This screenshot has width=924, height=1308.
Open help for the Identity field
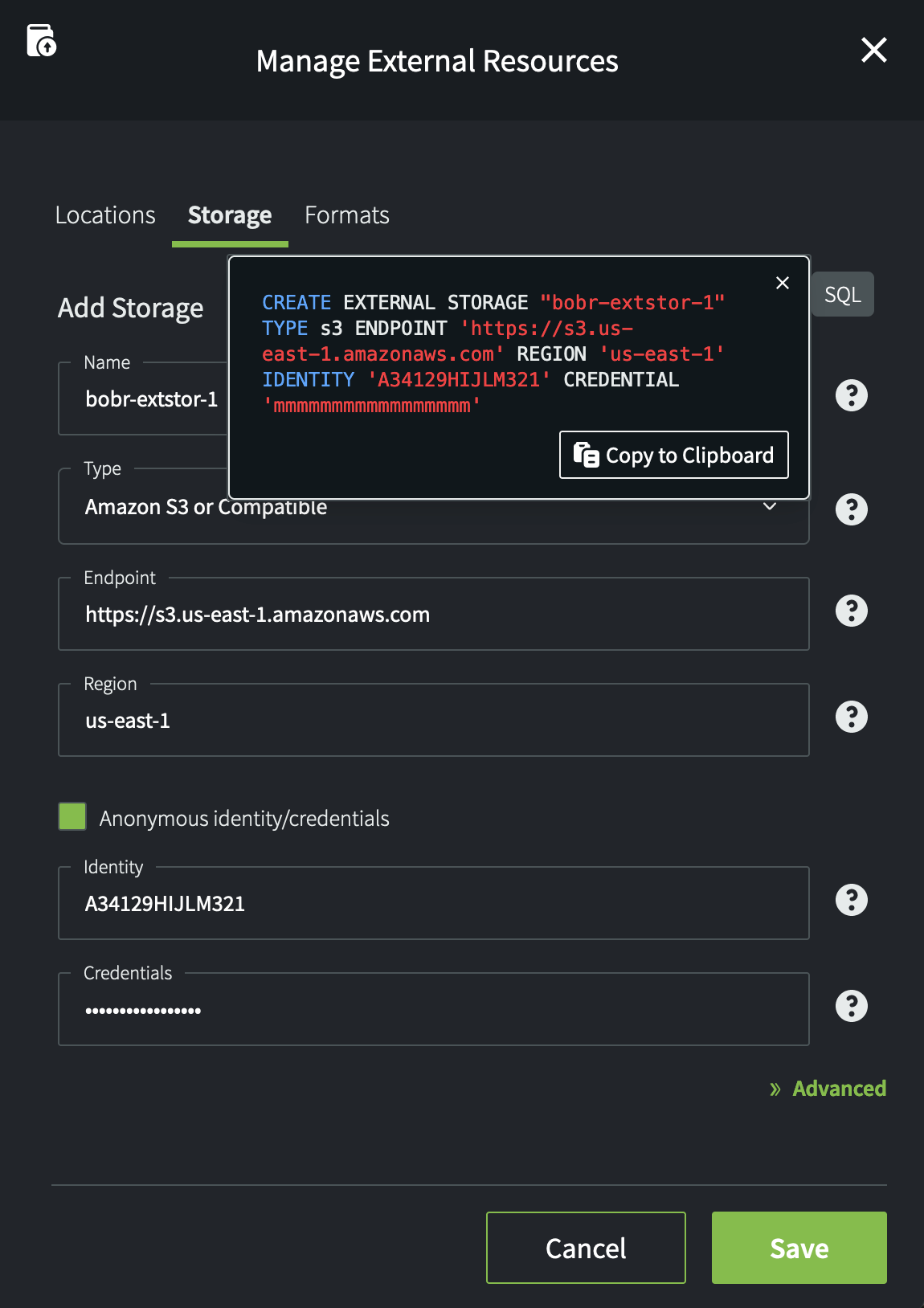pos(852,900)
